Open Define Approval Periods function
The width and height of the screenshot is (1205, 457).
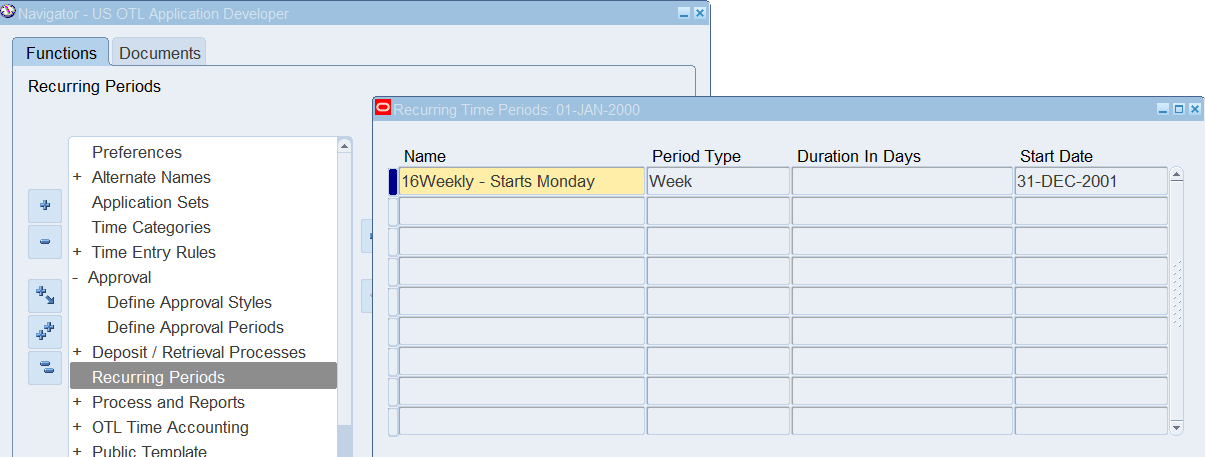coord(195,327)
